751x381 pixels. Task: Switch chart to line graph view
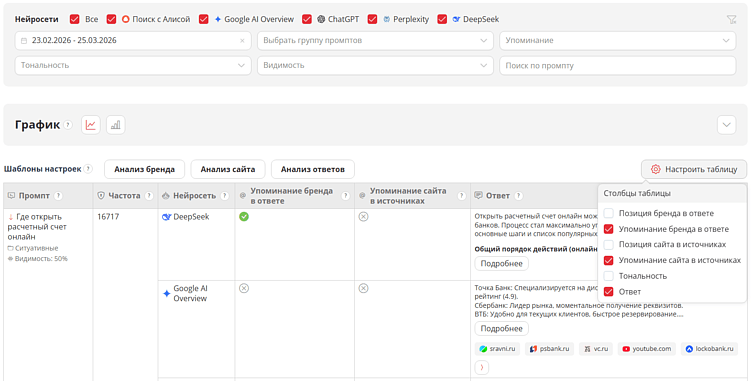point(91,125)
